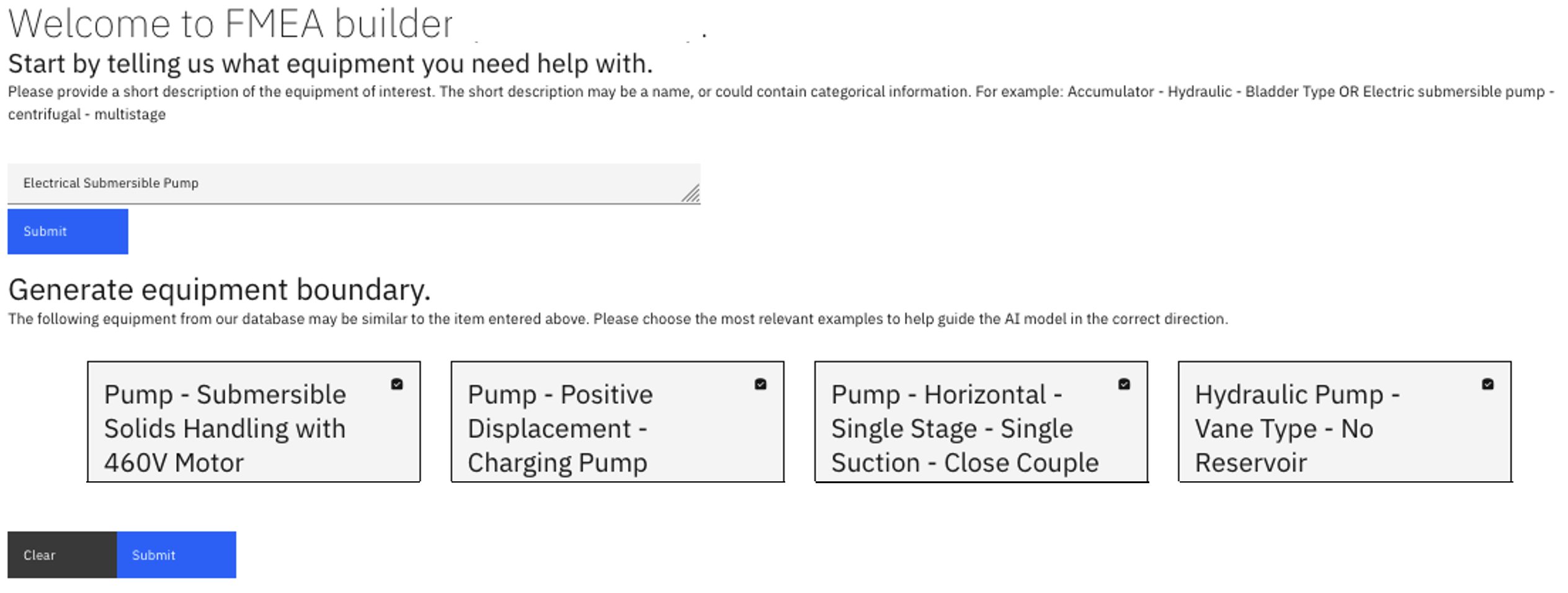Click the textarea resize handle corner
The width and height of the screenshot is (1568, 593).
coord(691,194)
